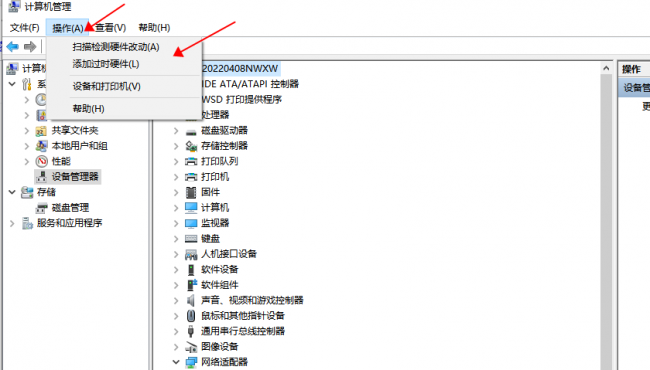
Task: Click the blue Back arrow toolbar icon
Action: [x=12, y=46]
